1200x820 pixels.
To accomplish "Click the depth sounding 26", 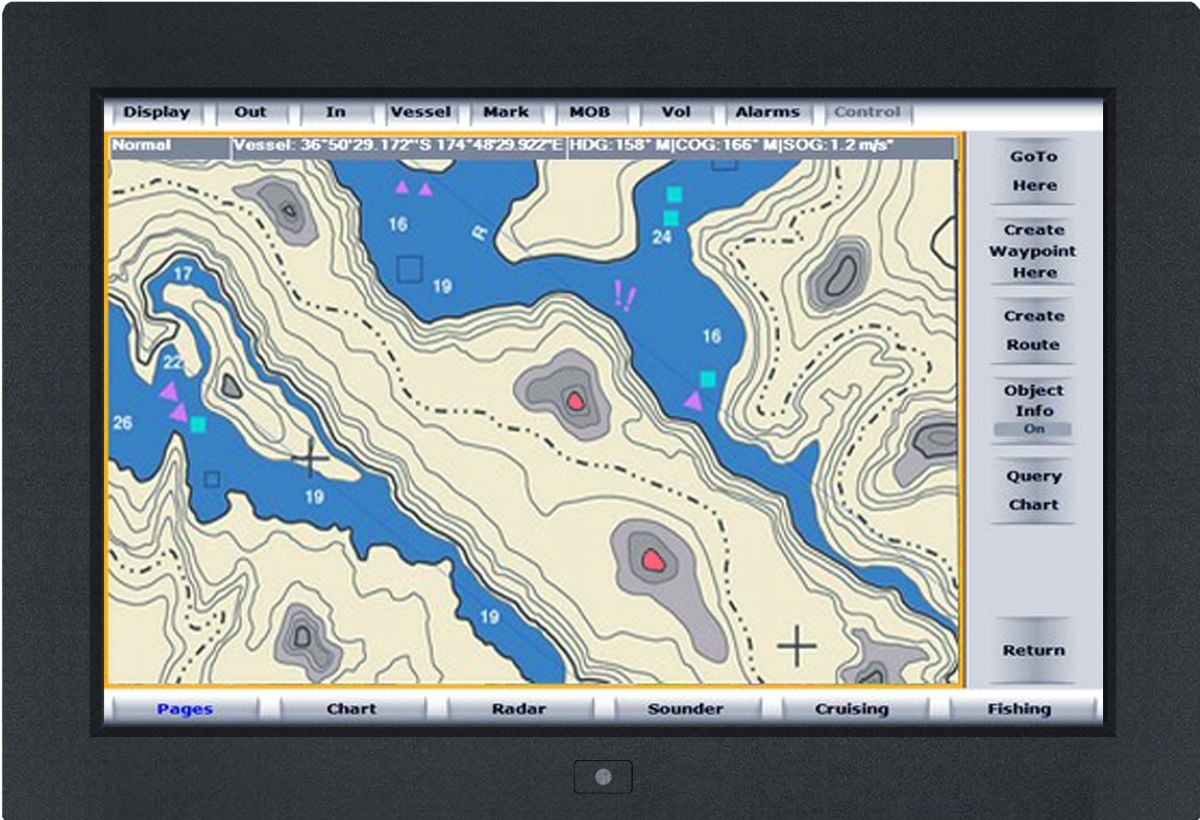I will click(x=122, y=423).
